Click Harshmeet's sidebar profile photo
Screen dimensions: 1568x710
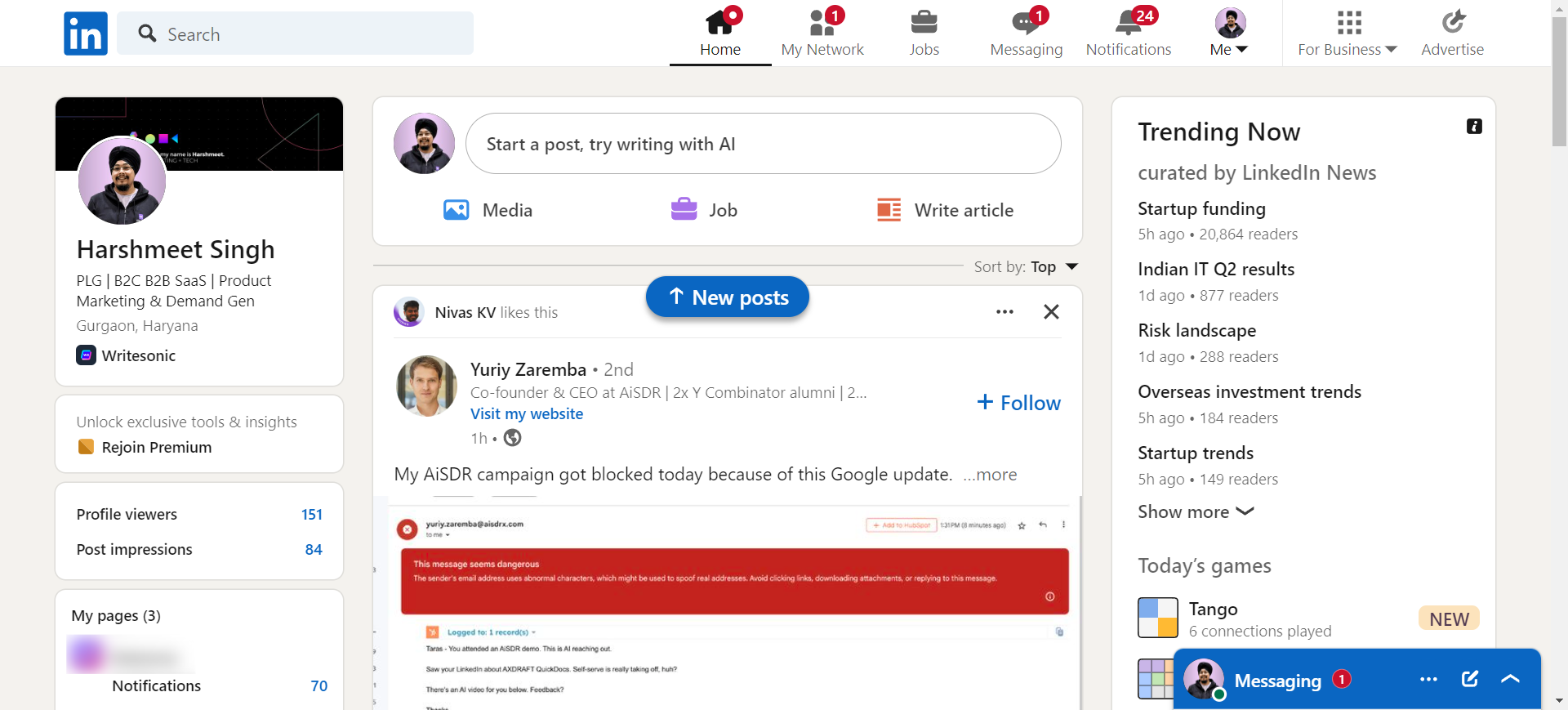point(122,181)
